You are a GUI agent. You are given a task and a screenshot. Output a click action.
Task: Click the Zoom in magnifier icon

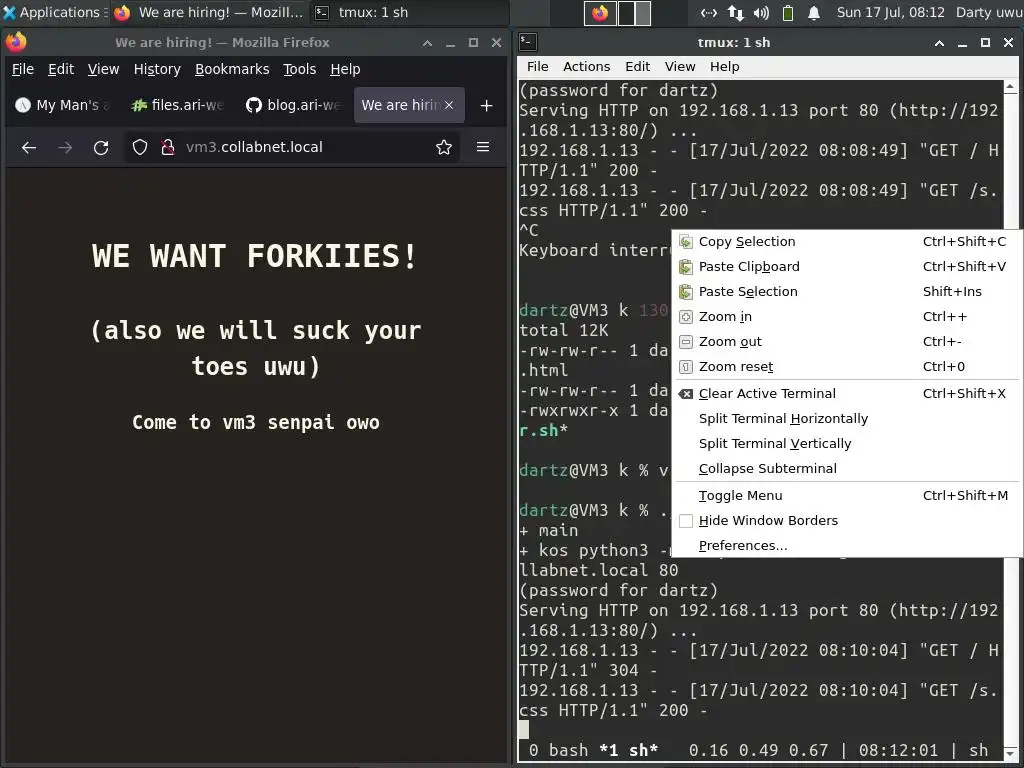pos(686,317)
